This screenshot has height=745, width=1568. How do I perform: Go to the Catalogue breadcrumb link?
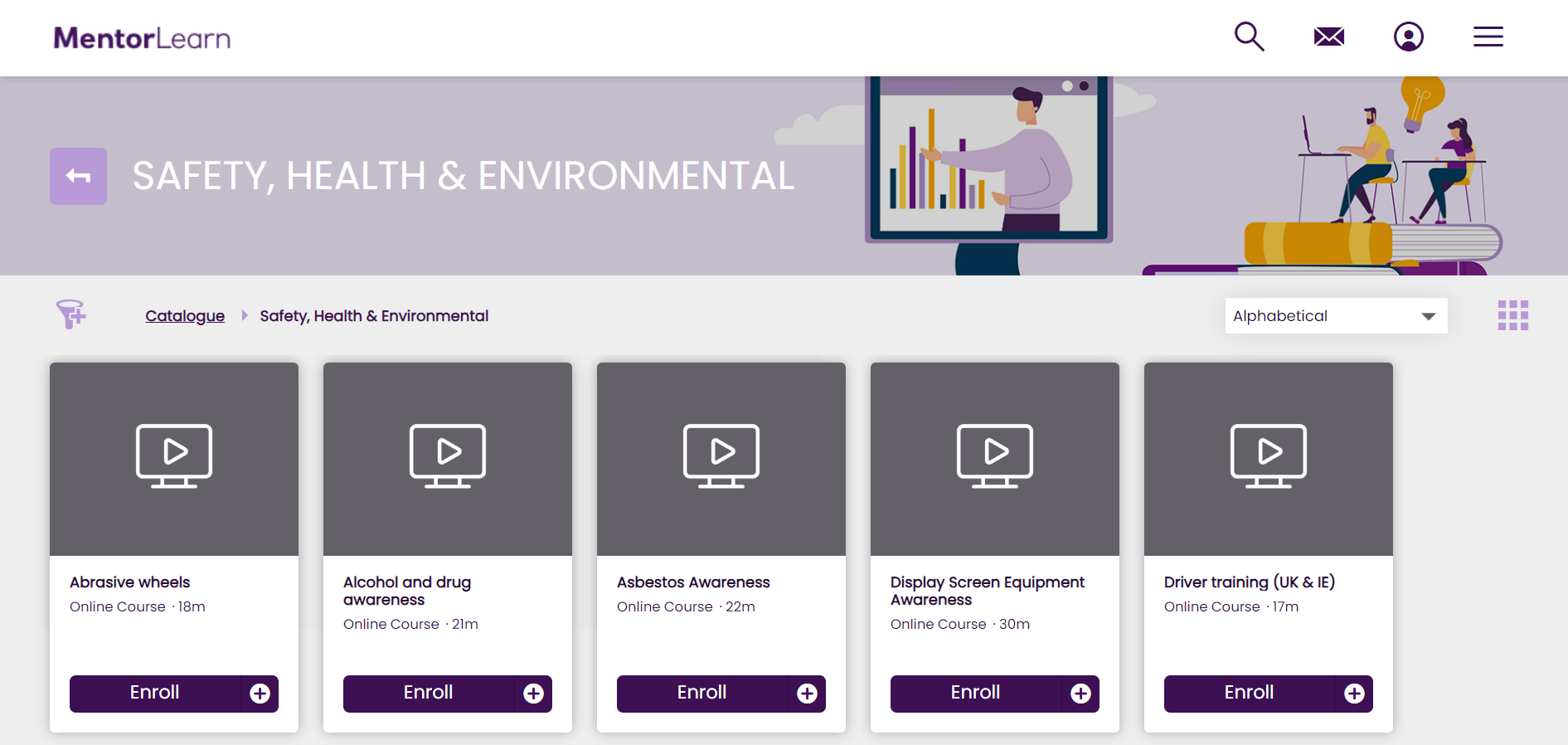185,316
